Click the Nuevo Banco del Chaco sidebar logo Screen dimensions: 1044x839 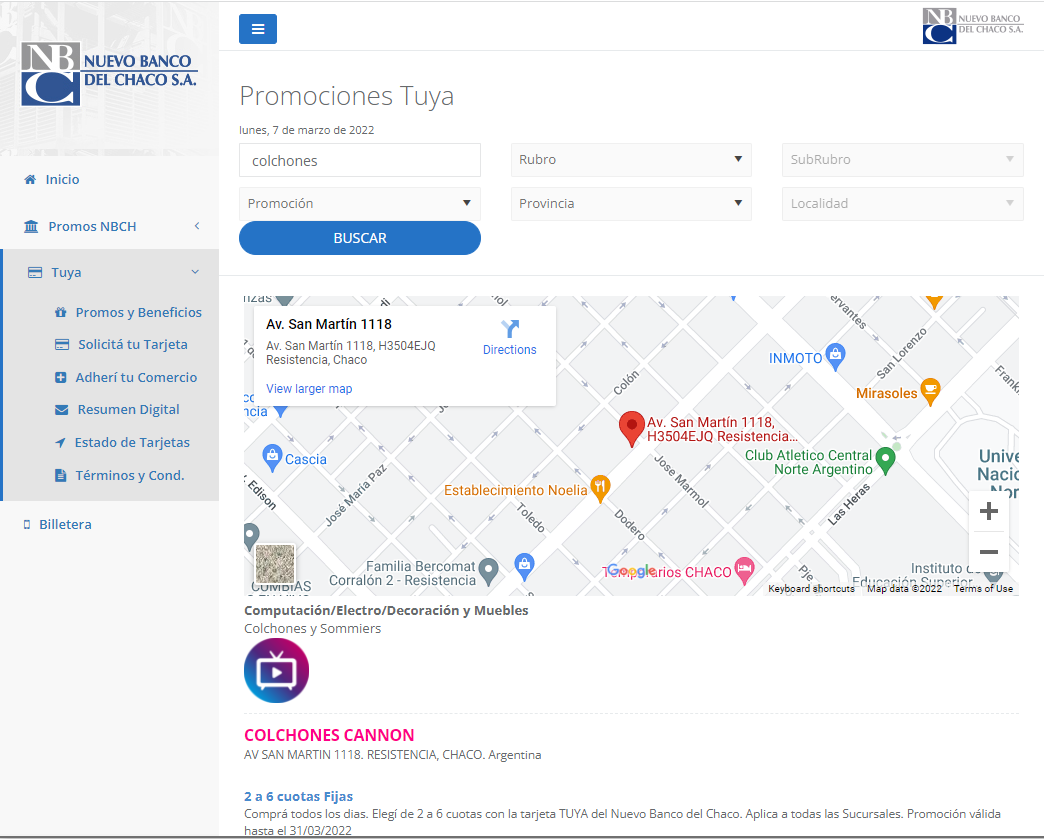coord(109,73)
